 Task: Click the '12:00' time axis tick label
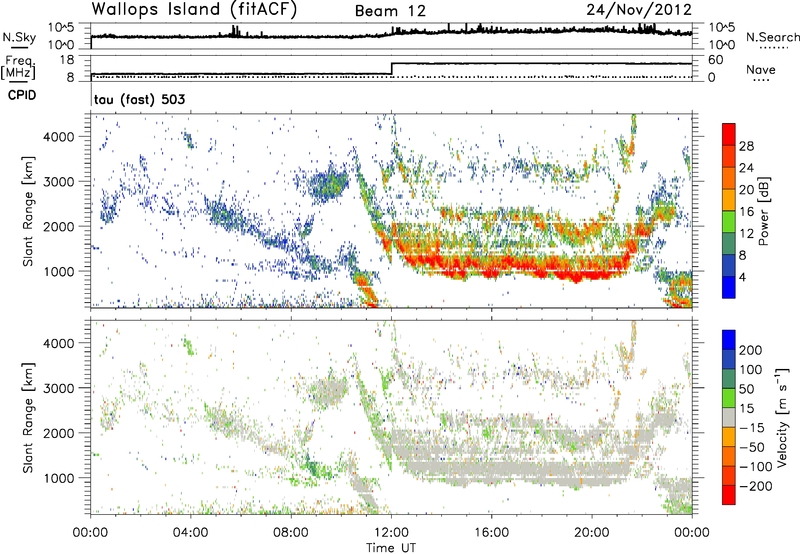[x=391, y=533]
